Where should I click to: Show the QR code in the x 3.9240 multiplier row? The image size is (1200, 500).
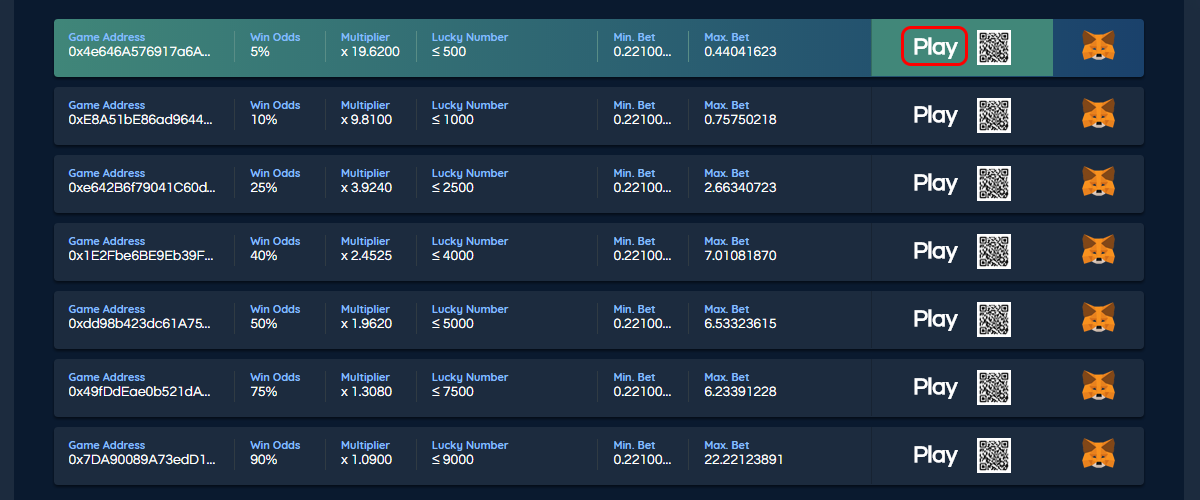coord(994,183)
